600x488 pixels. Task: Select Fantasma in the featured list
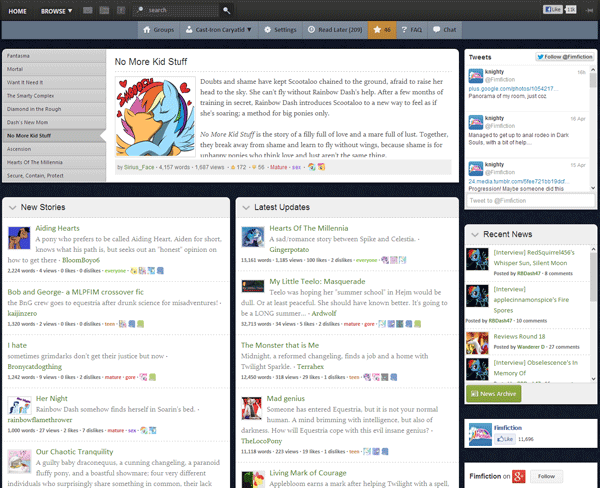(54, 56)
